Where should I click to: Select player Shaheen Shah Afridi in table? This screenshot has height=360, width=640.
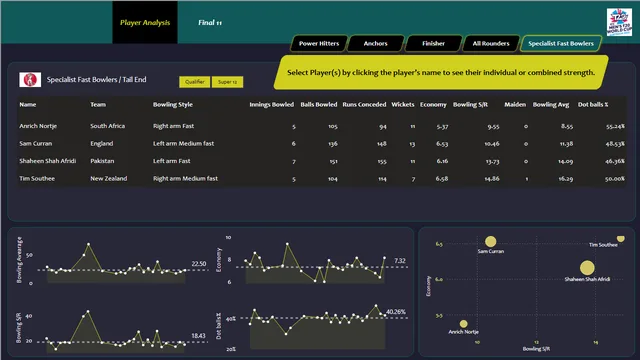pyautogui.click(x=47, y=161)
